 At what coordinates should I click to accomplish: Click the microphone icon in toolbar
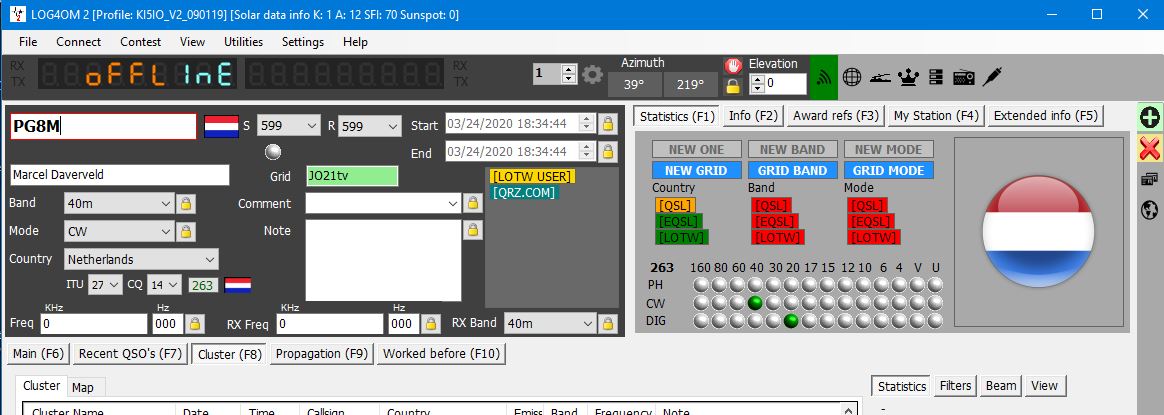993,76
